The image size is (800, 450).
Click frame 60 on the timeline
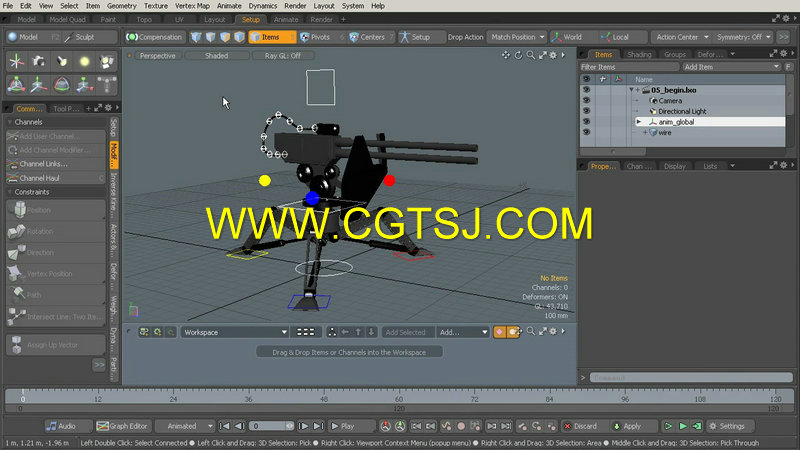click(399, 398)
